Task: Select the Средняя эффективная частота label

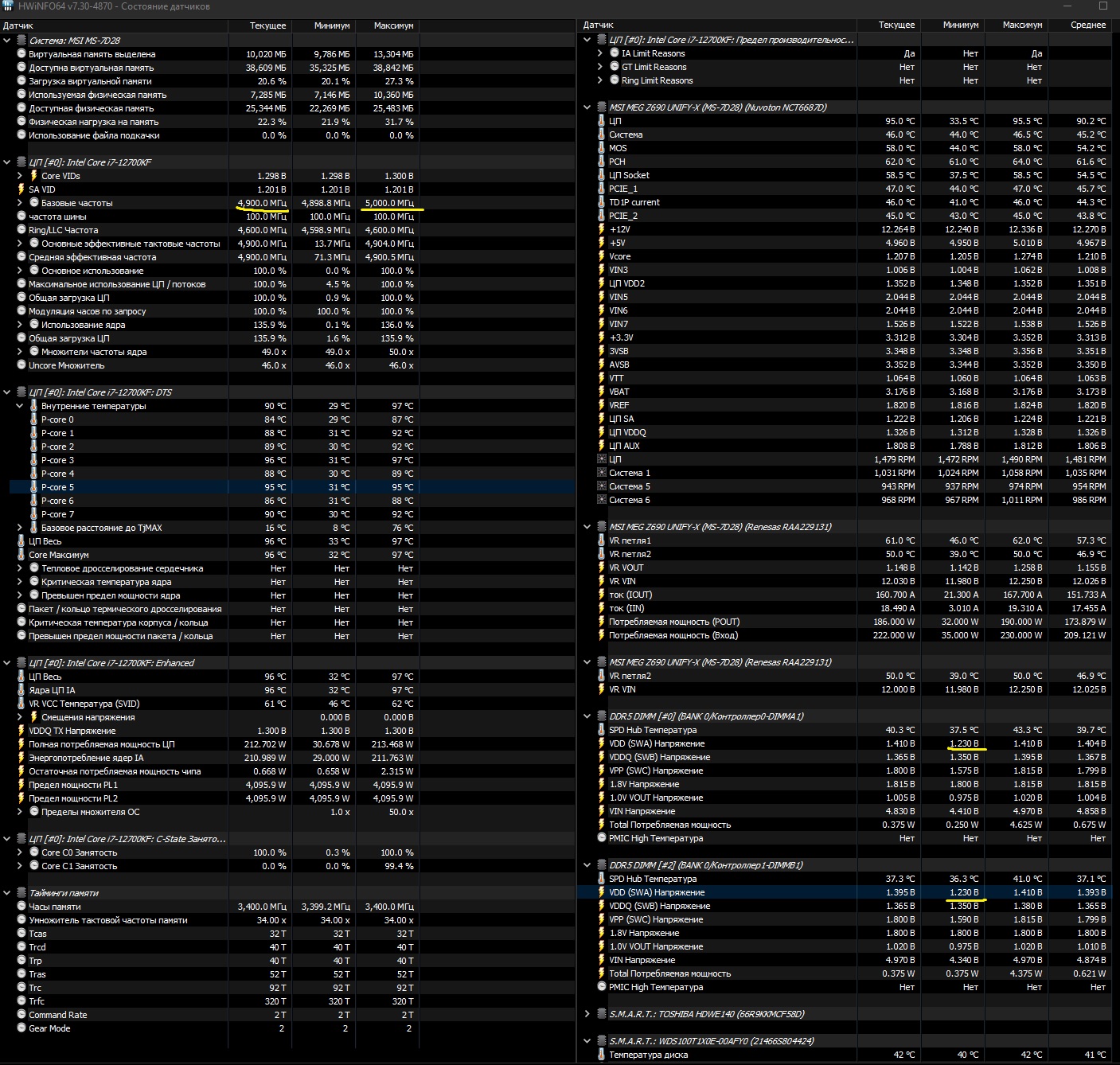Action: click(92, 257)
